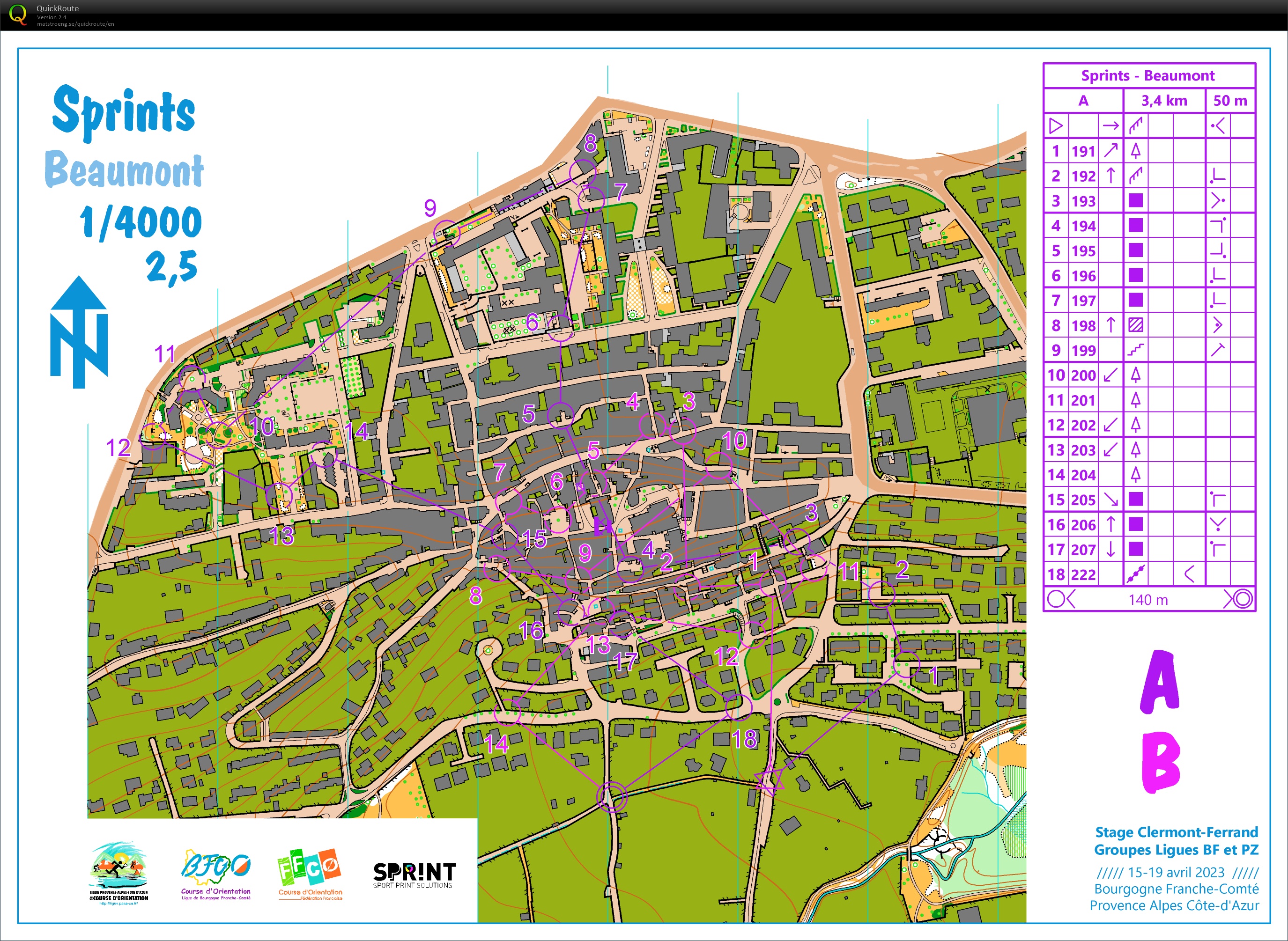1288x941 pixels.
Task: Click the finish double-circle symbol in the table's bottom row
Action: [x=1243, y=599]
